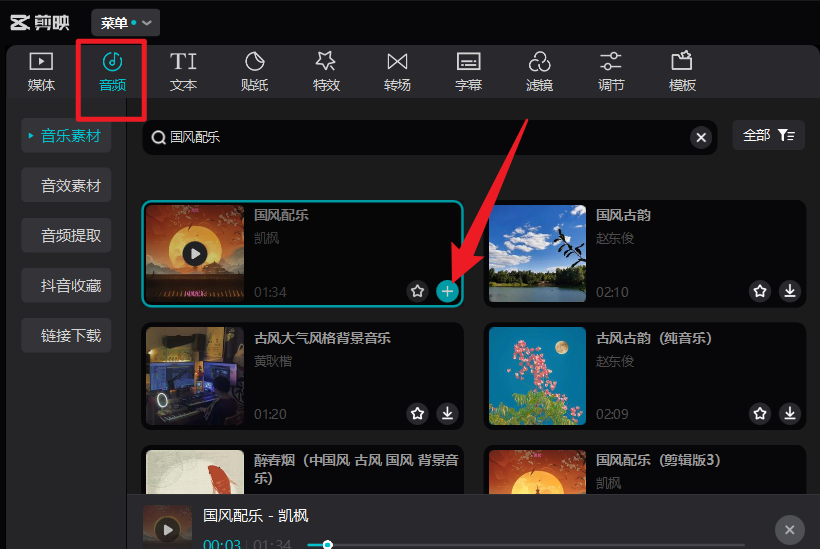Play the 国风配乐 track thumbnail
Viewport: 820px width, 549px height.
coord(195,254)
